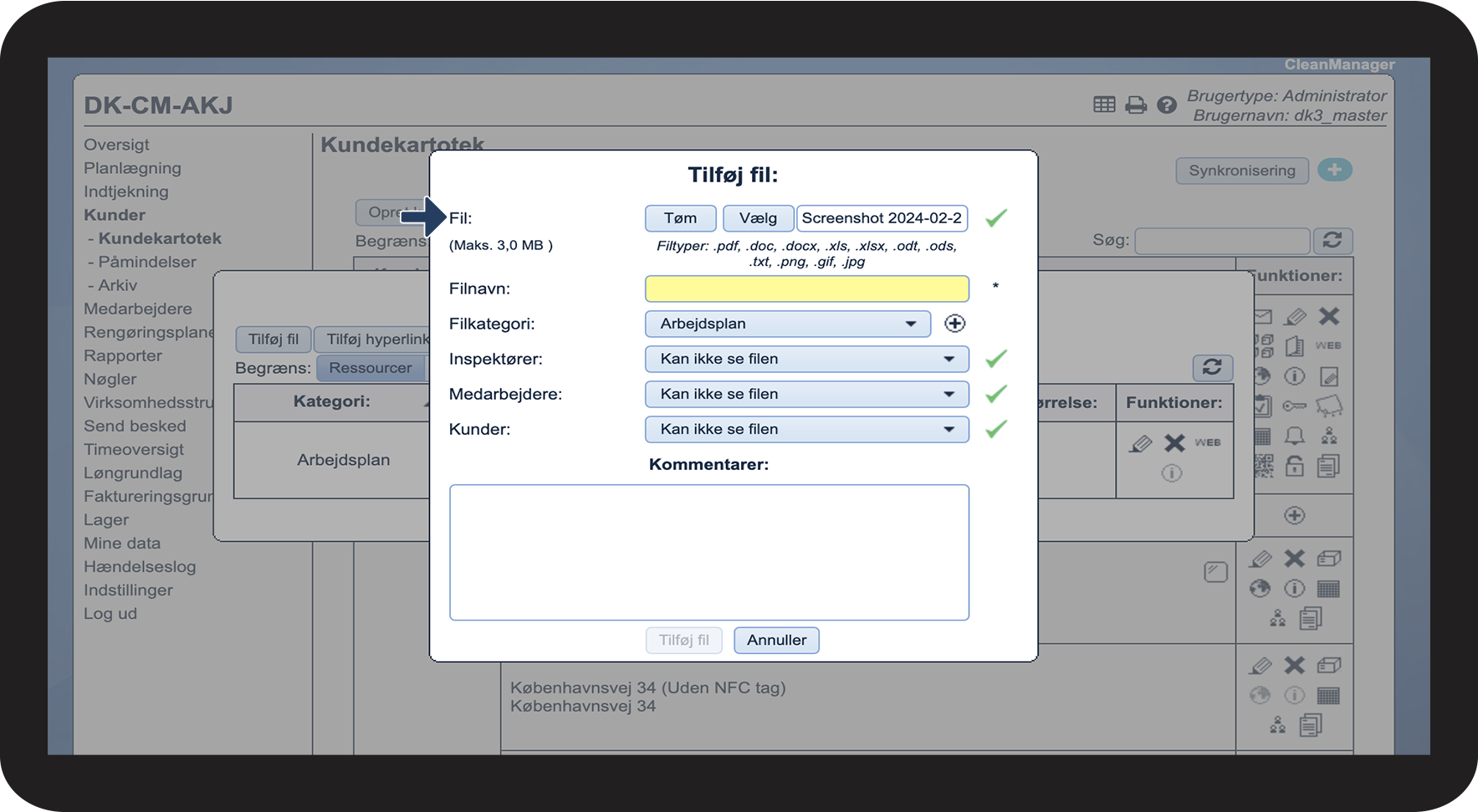Add a new category with the plus beside Filkategori
The image size is (1478, 812).
click(954, 324)
